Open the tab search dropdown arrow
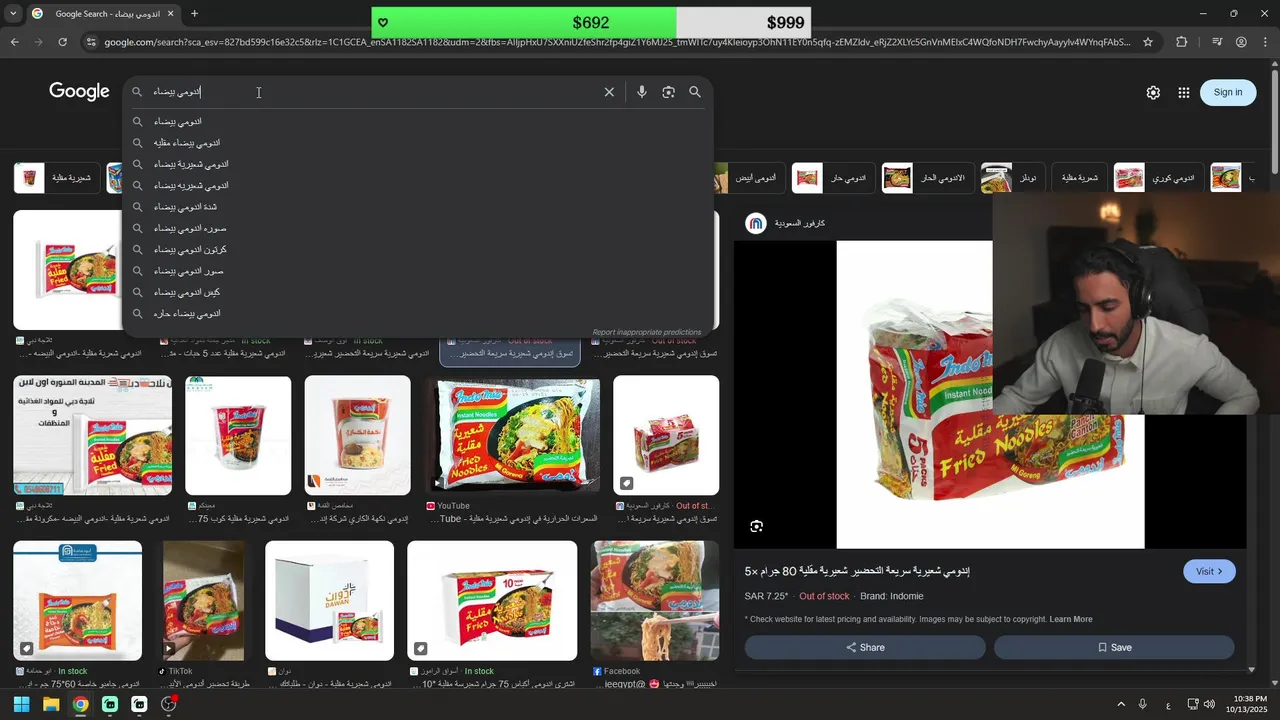Image resolution: width=1280 pixels, height=720 pixels. coord(13,14)
